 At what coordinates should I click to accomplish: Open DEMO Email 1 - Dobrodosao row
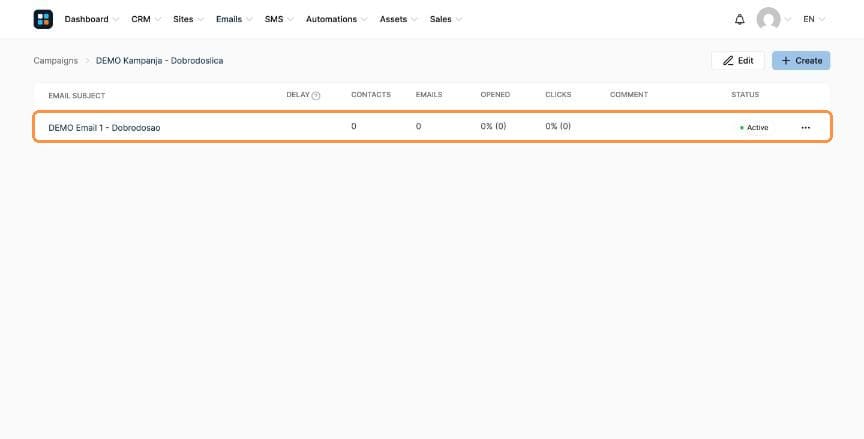[x=432, y=127]
